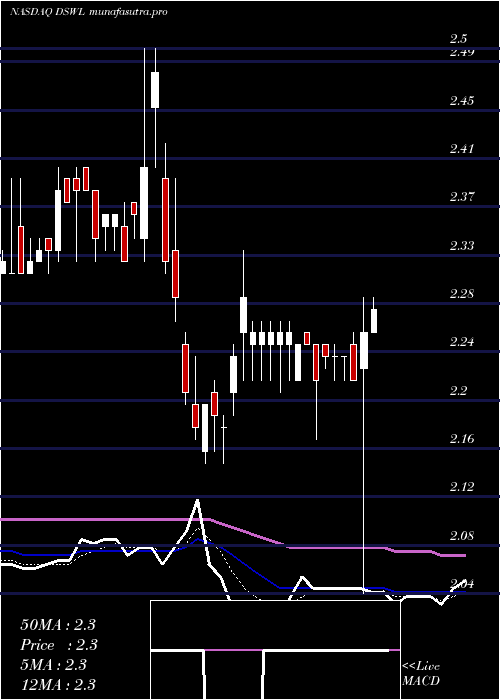500x700 pixels.
Task: Click the Price : 2.3 readout
Action: point(59,645)
